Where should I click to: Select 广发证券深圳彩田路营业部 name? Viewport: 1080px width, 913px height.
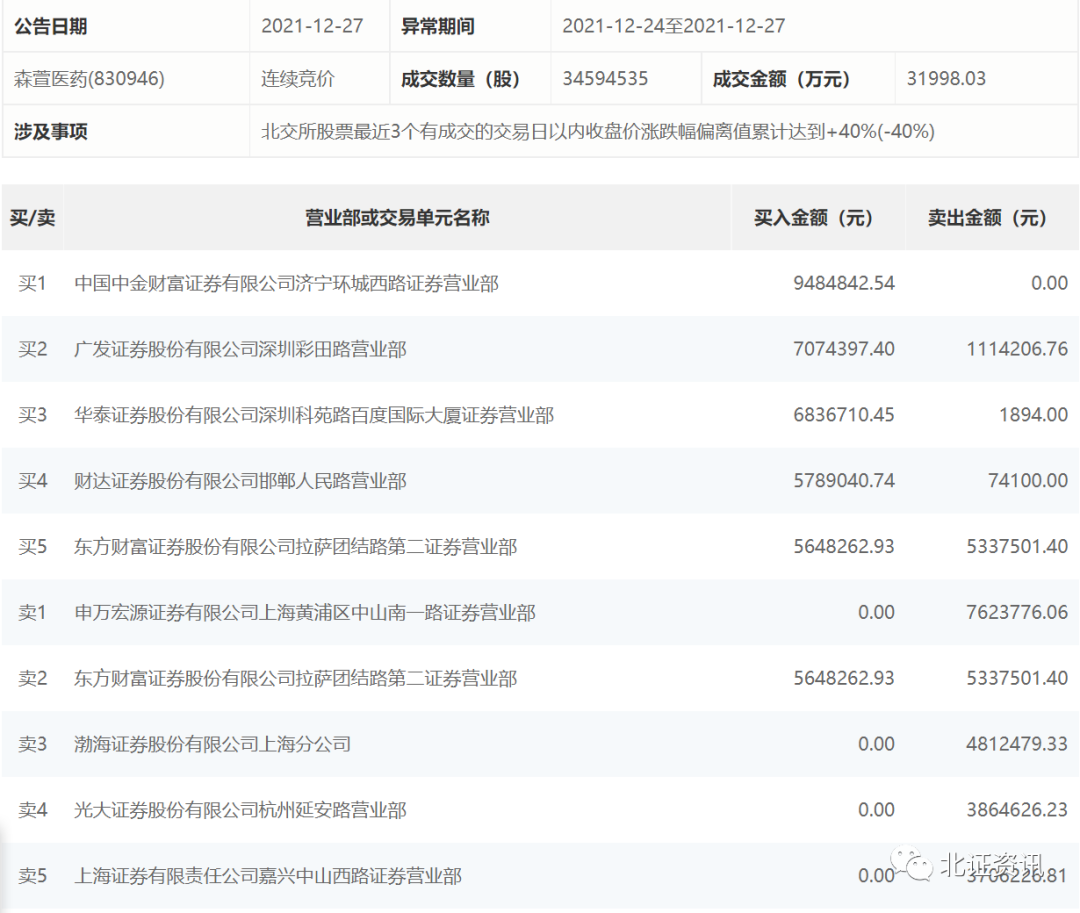pyautogui.click(x=240, y=349)
